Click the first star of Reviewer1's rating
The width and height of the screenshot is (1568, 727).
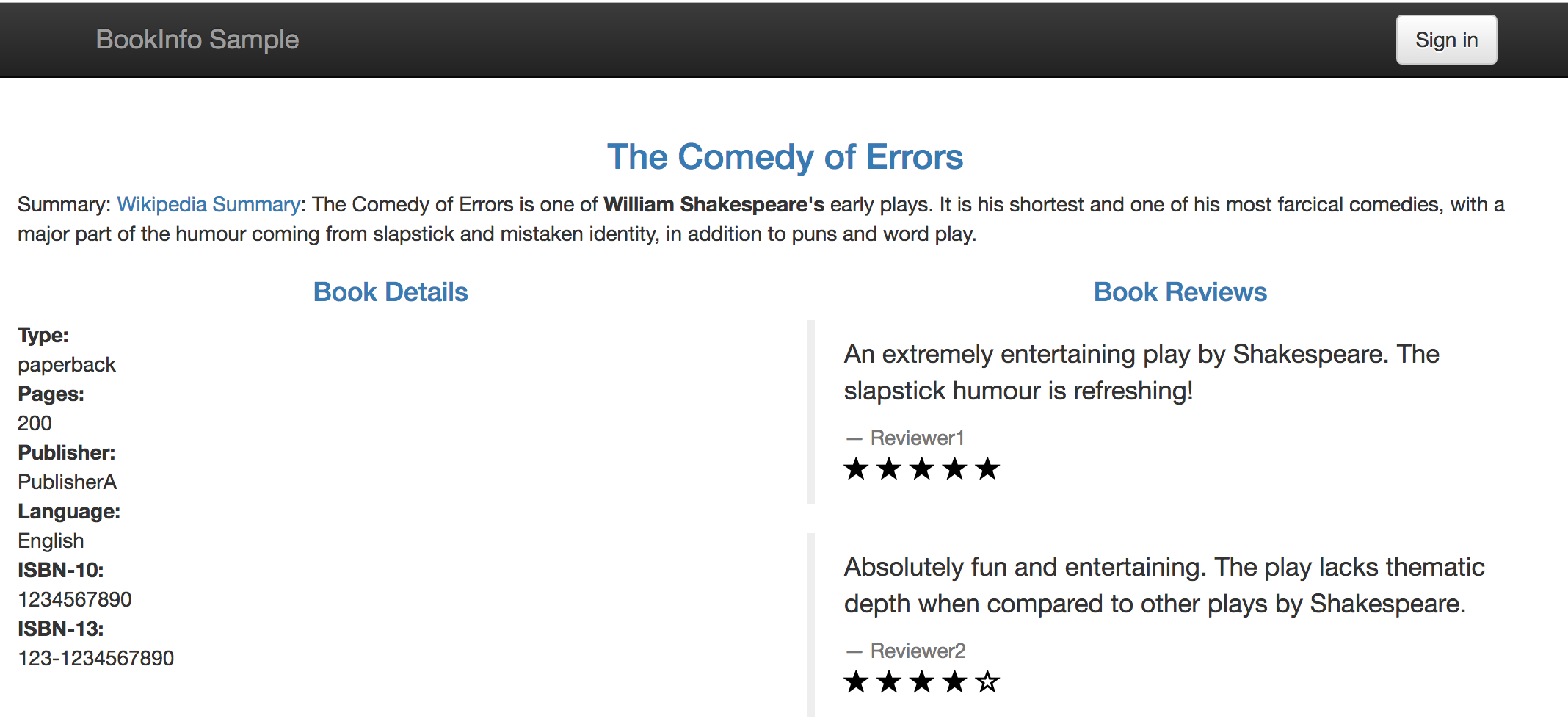tap(856, 469)
